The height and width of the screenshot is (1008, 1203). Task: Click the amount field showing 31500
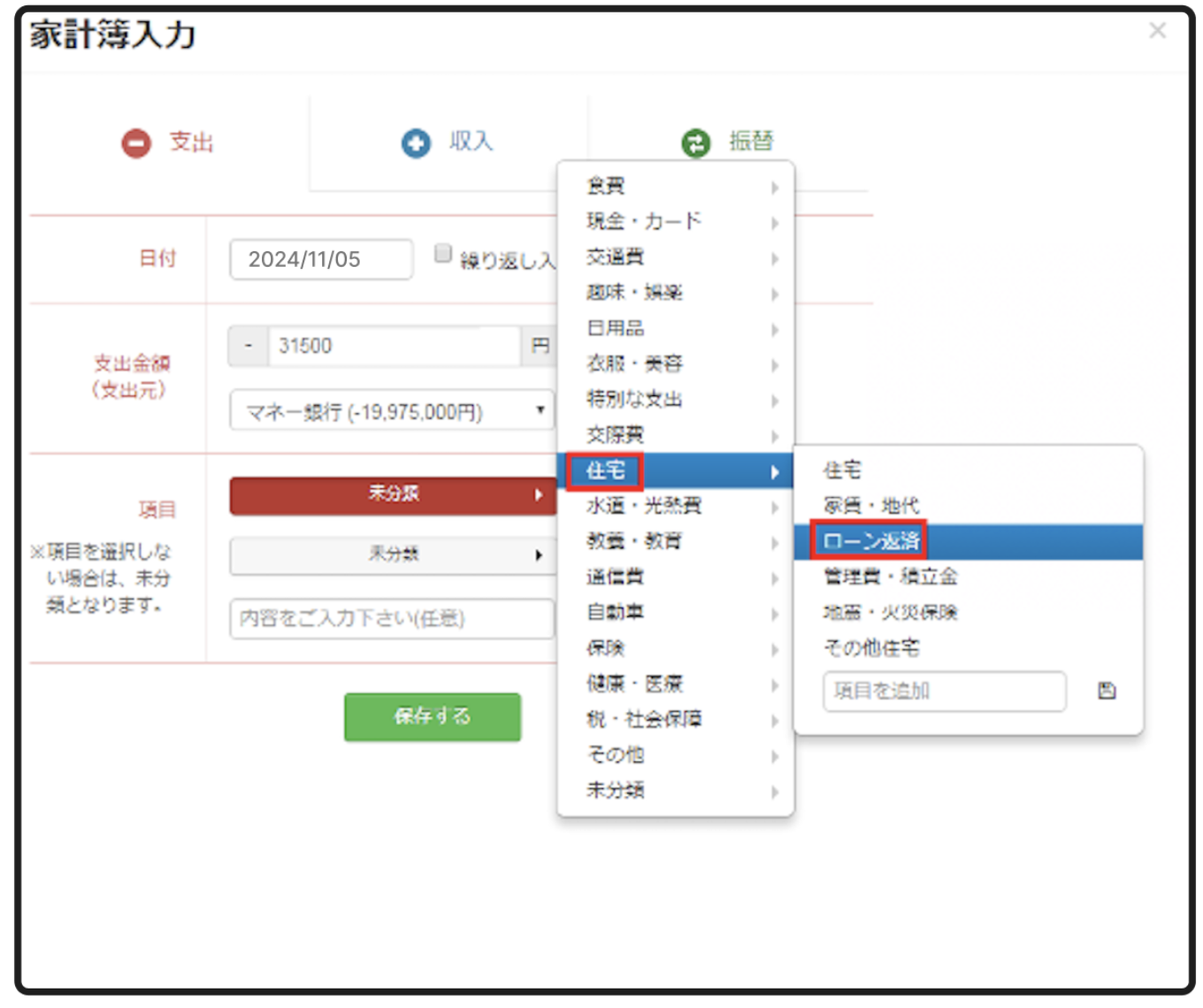394,346
